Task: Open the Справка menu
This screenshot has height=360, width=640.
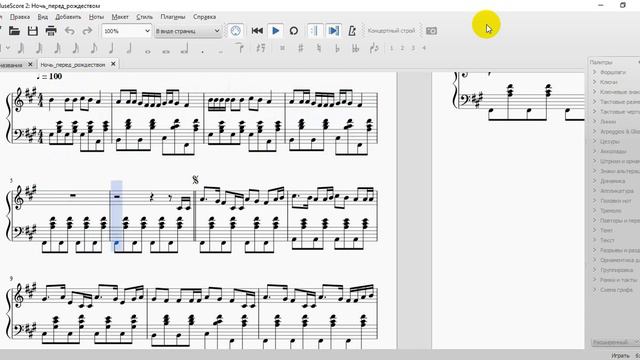Action: tap(204, 17)
